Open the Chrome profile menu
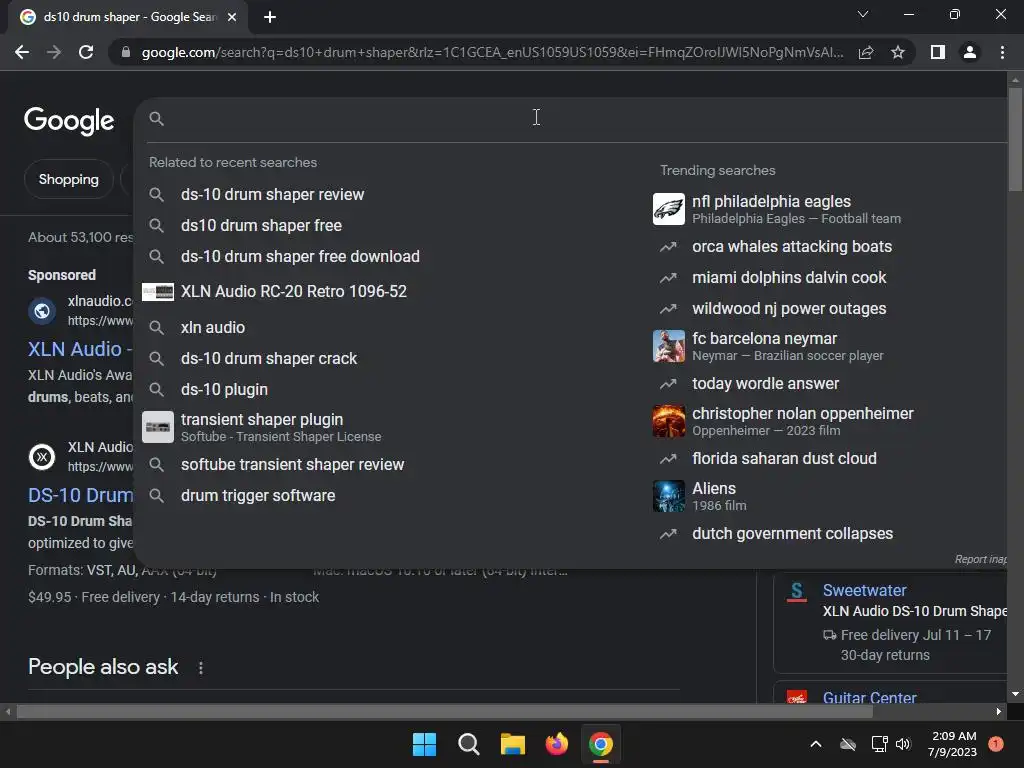Image resolution: width=1024 pixels, height=768 pixels. click(970, 52)
